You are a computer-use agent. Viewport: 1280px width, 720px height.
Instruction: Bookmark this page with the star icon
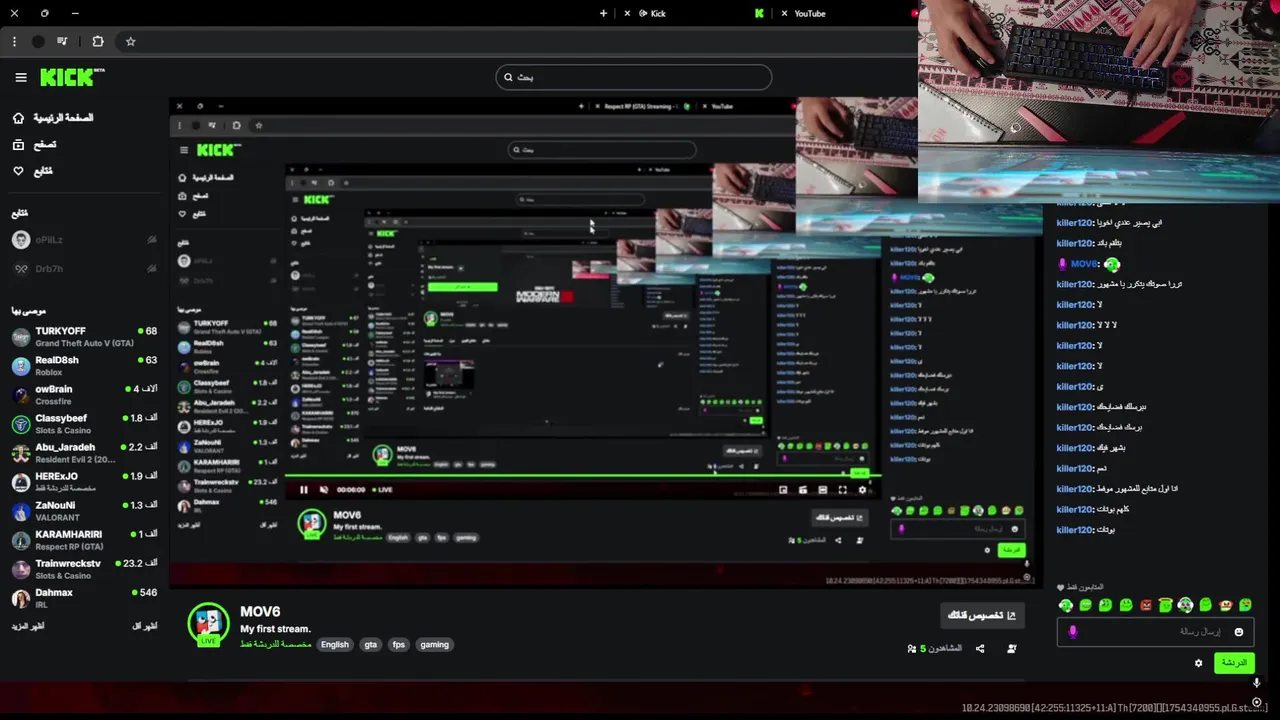coord(131,41)
